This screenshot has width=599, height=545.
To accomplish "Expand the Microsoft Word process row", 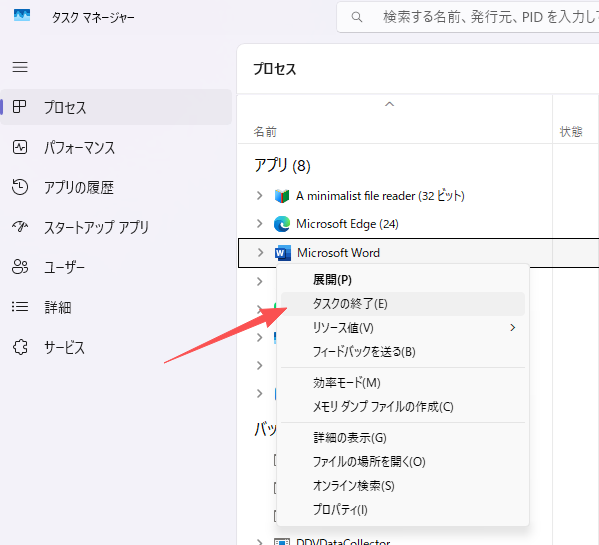I will 261,252.
